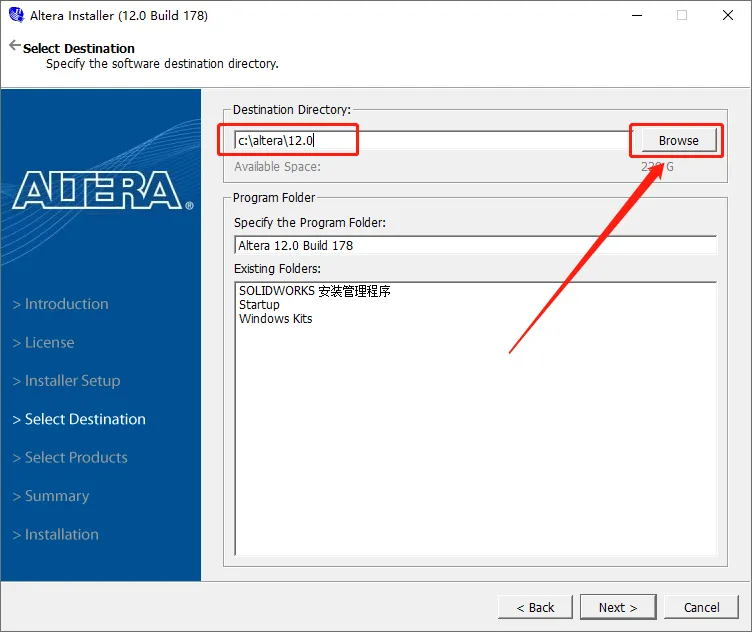Click the Browse button for destination directory

pyautogui.click(x=678, y=140)
